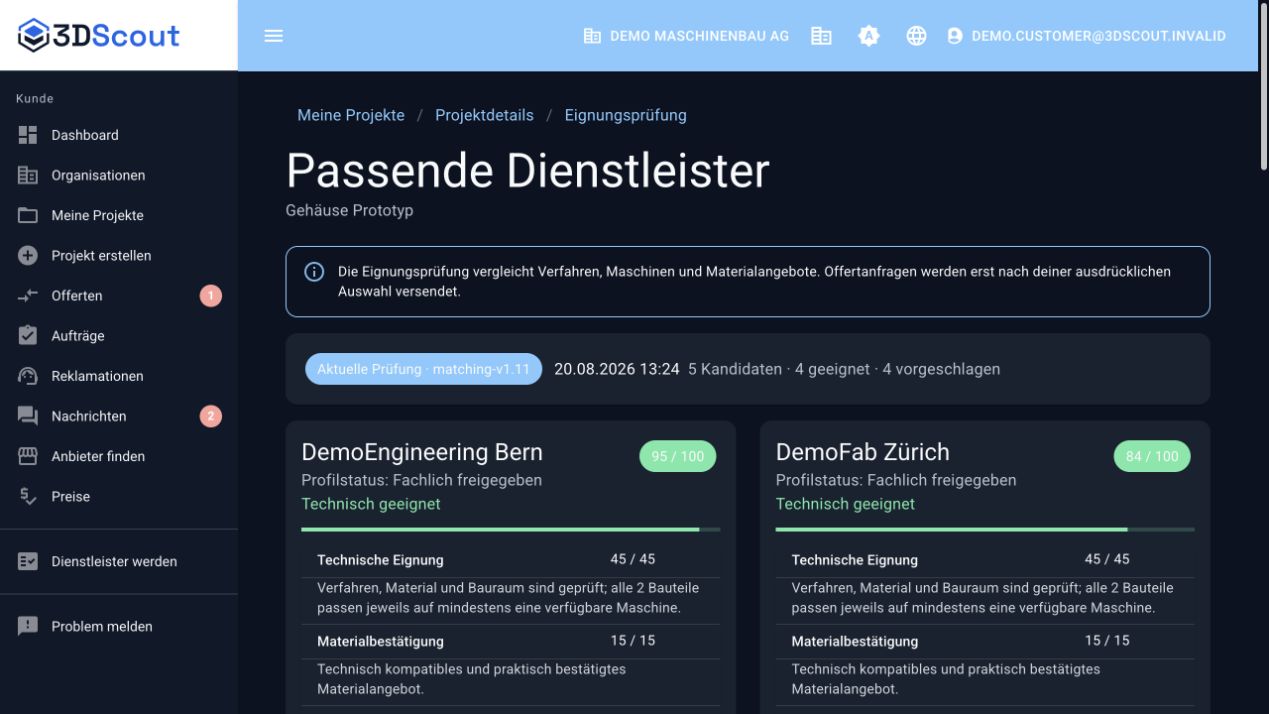Click the Meine Projekte folder icon

28,215
